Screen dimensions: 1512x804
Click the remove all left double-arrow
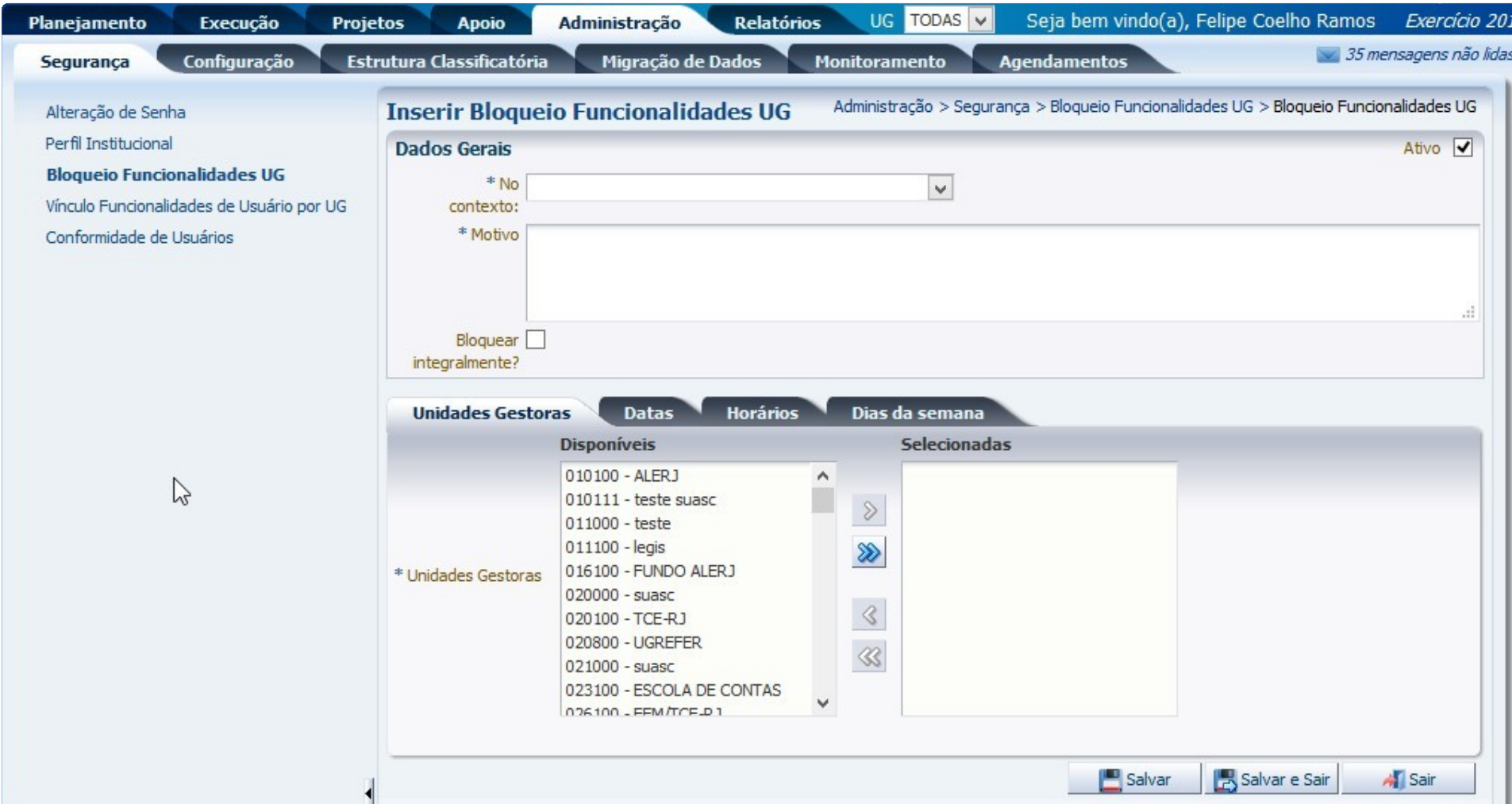coord(868,656)
